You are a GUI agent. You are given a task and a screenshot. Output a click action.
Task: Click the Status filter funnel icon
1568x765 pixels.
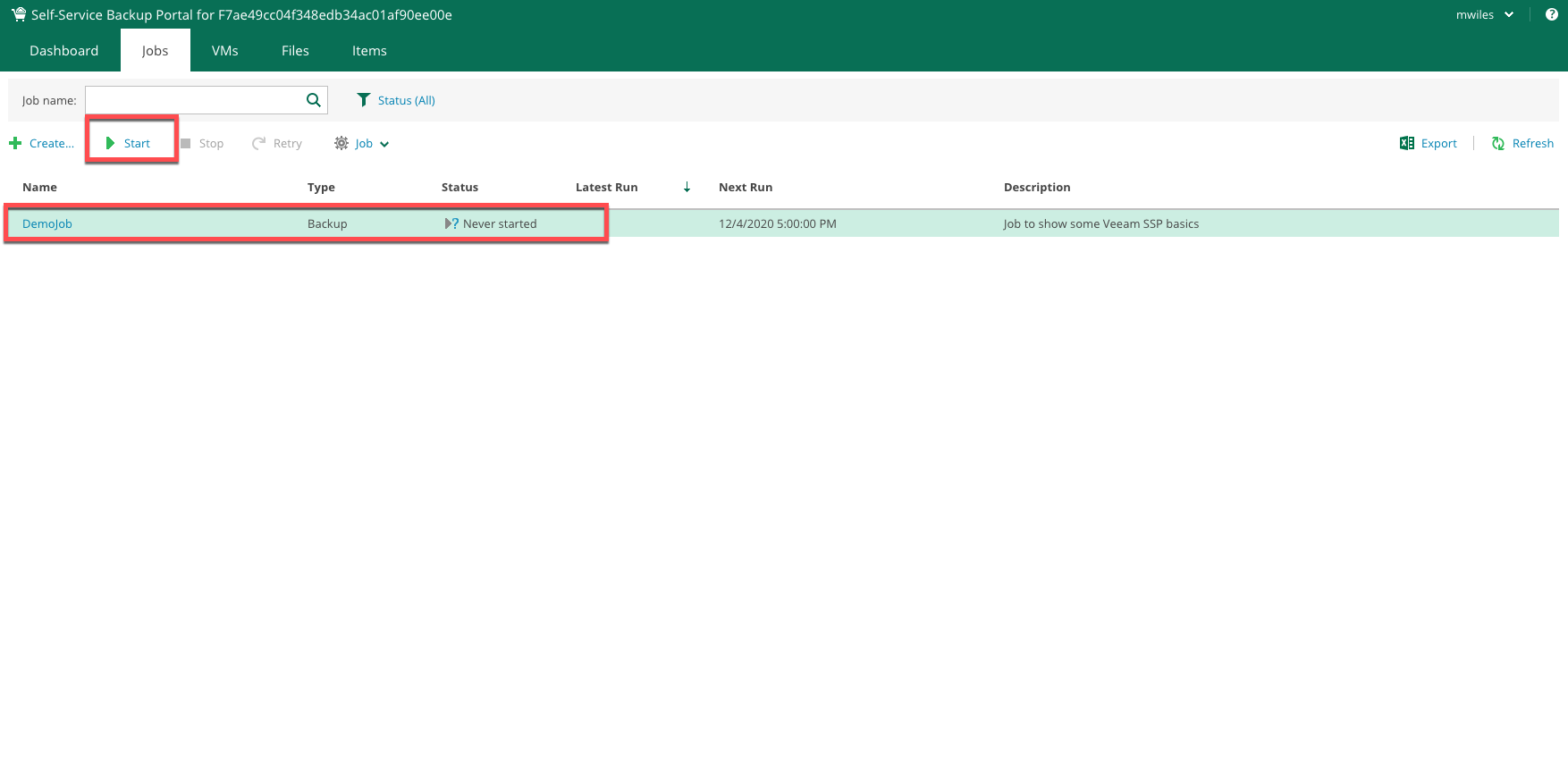pos(363,100)
